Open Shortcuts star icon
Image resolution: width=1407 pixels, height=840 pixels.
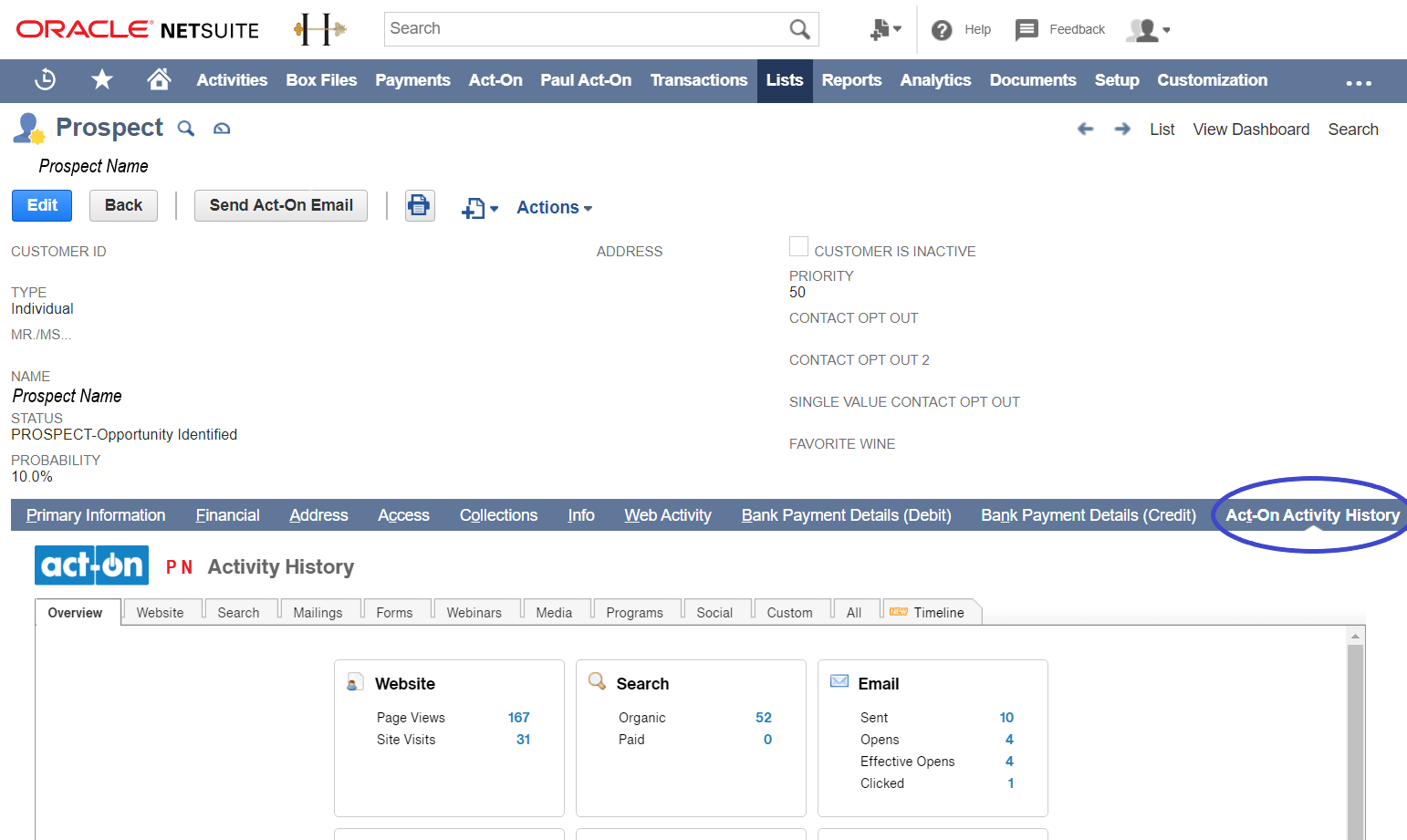[102, 80]
